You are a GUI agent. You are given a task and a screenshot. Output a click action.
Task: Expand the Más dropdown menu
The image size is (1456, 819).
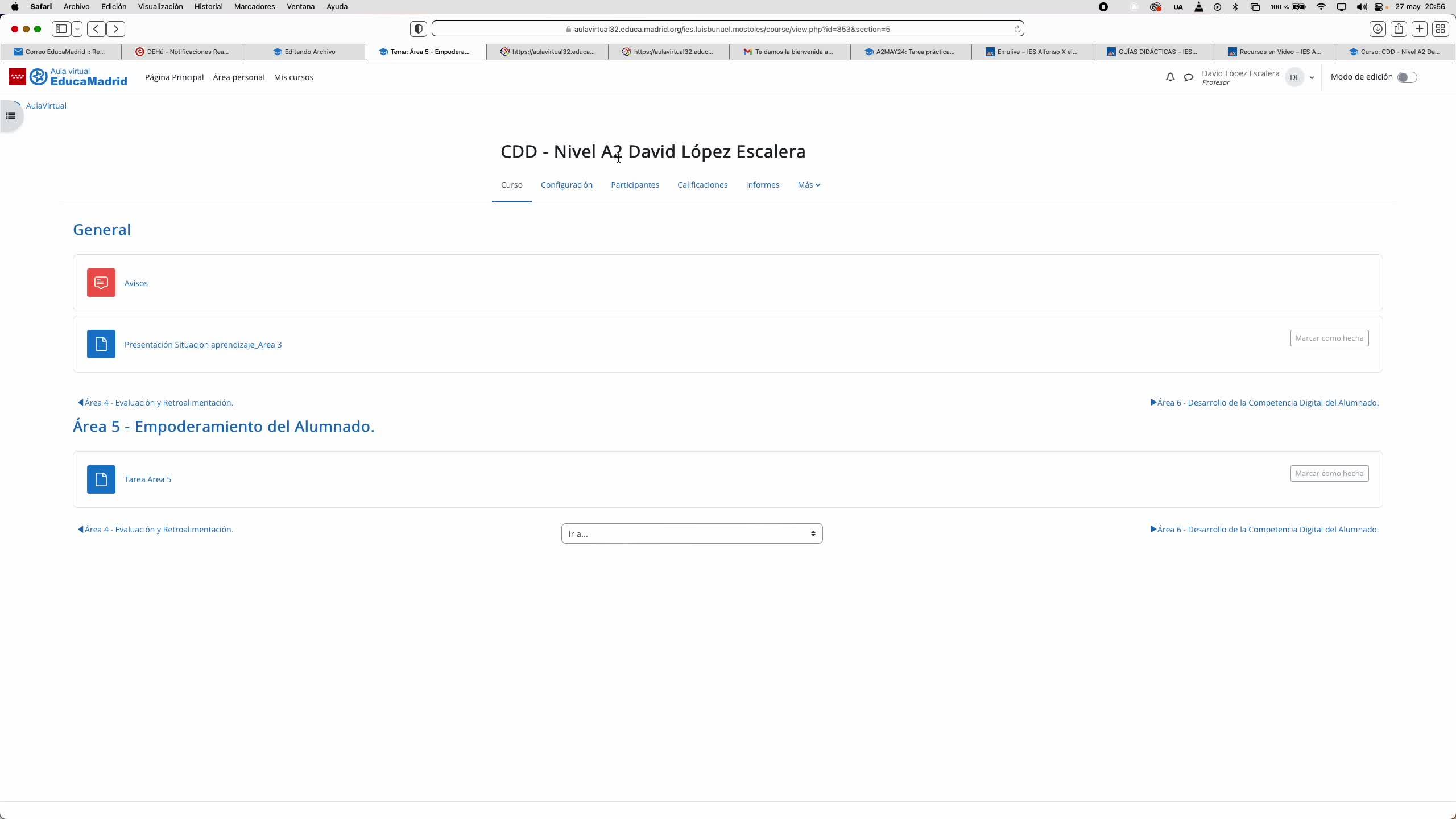(808, 185)
